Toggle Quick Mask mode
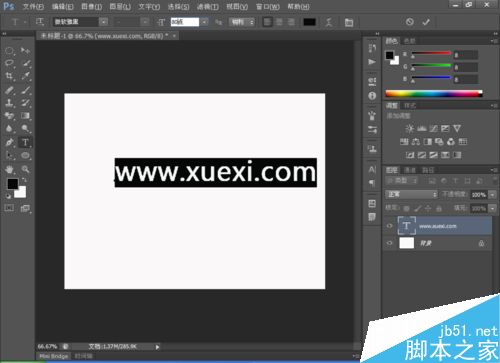This screenshot has width=500, height=363. [x=9, y=208]
